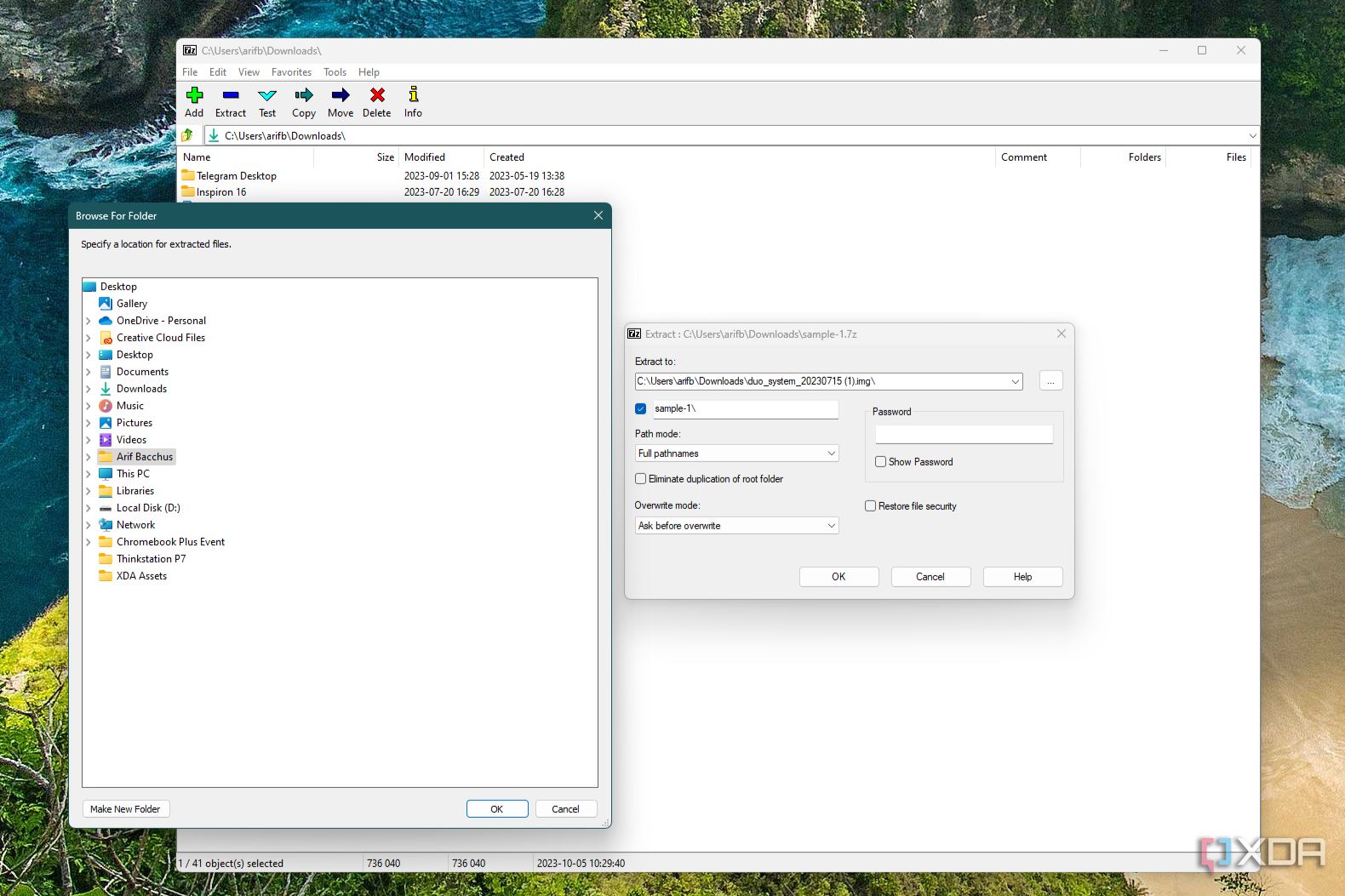Open the Overwrite mode dropdown
This screenshot has width=1345, height=896.
tap(737, 526)
